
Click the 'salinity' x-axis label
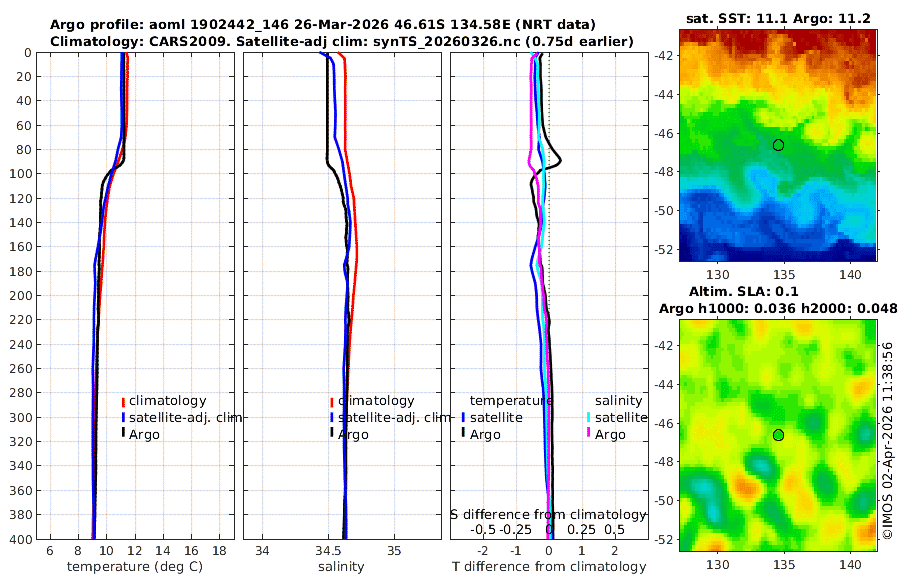tap(341, 567)
